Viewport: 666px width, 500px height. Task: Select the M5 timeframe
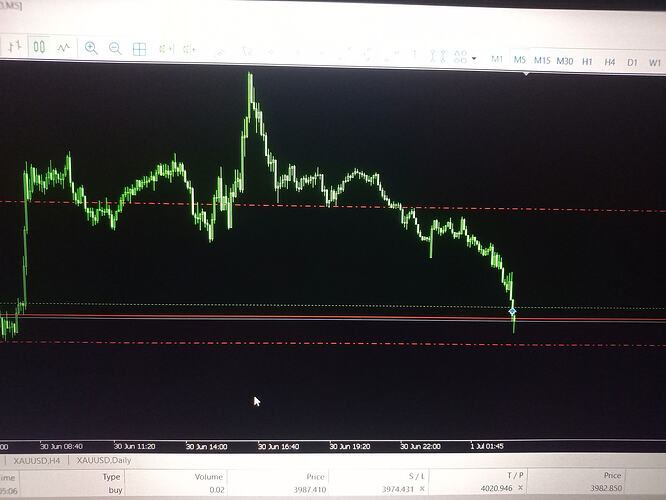pos(520,60)
